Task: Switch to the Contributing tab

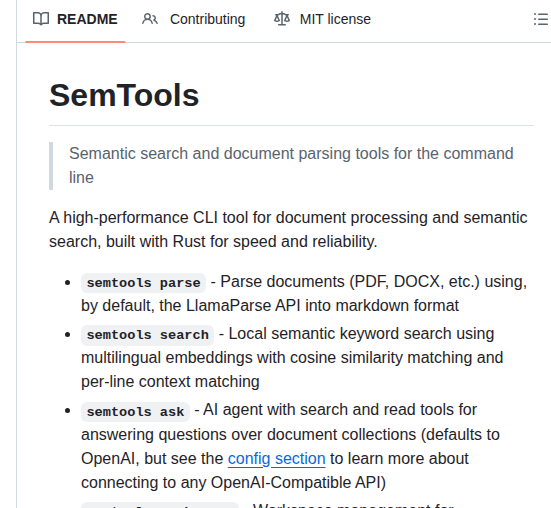Action: pyautogui.click(x=193, y=19)
